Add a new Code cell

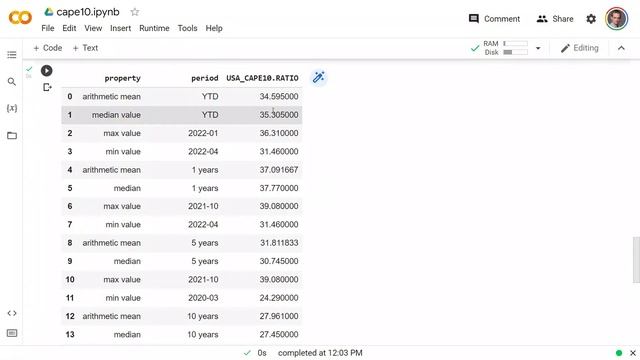tap(48, 48)
